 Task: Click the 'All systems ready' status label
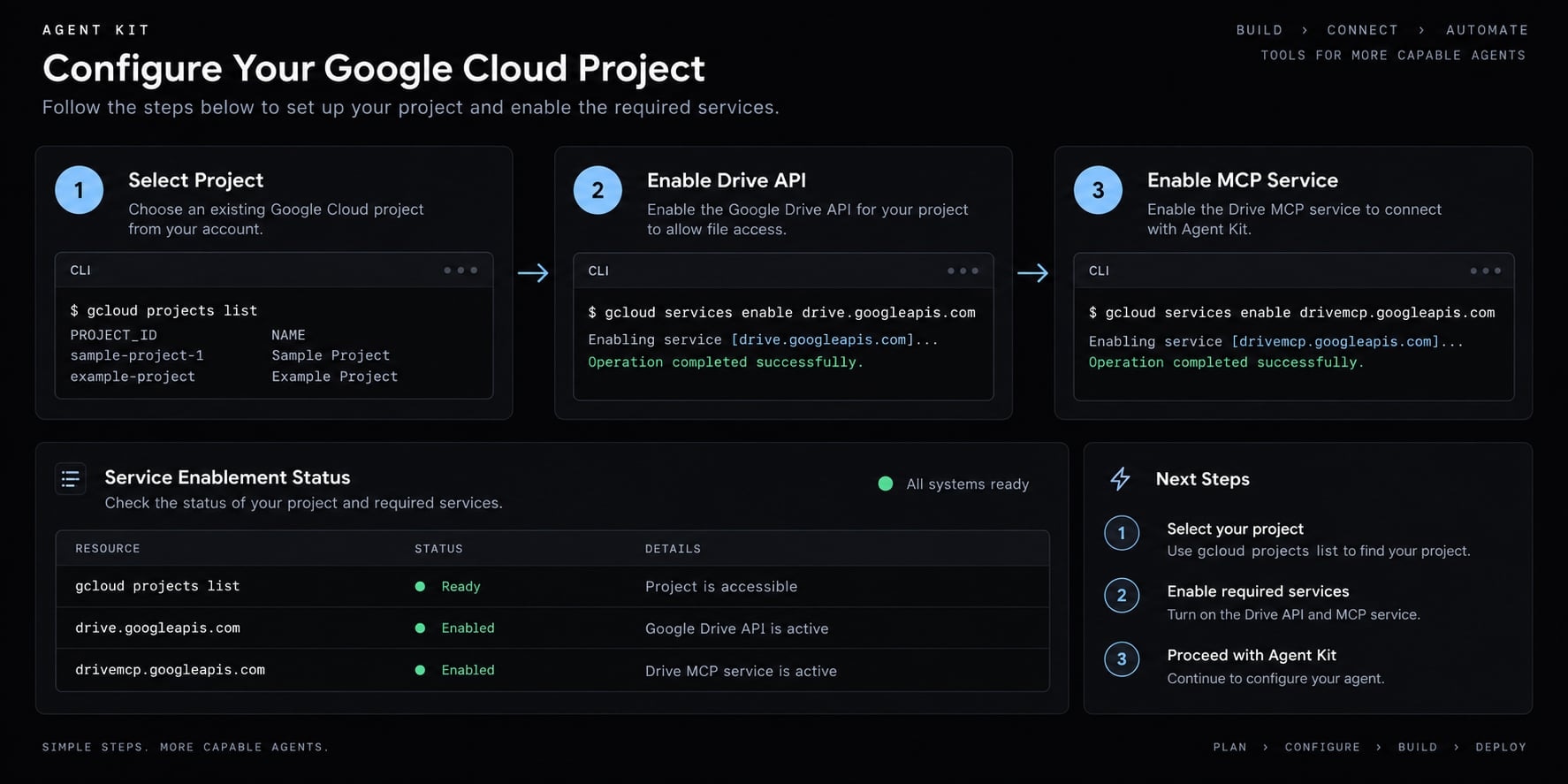coord(967,484)
